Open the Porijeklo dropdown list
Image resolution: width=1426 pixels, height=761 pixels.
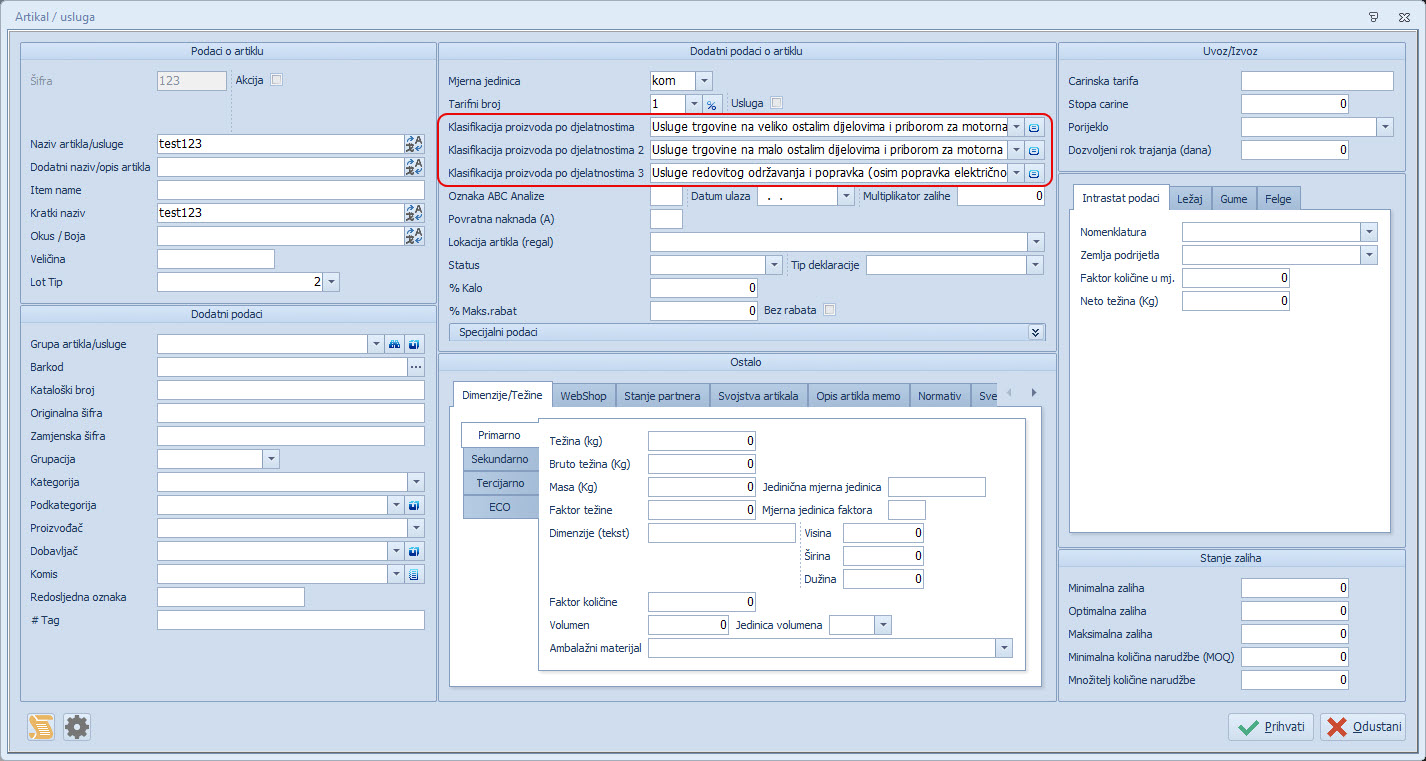pos(1384,127)
